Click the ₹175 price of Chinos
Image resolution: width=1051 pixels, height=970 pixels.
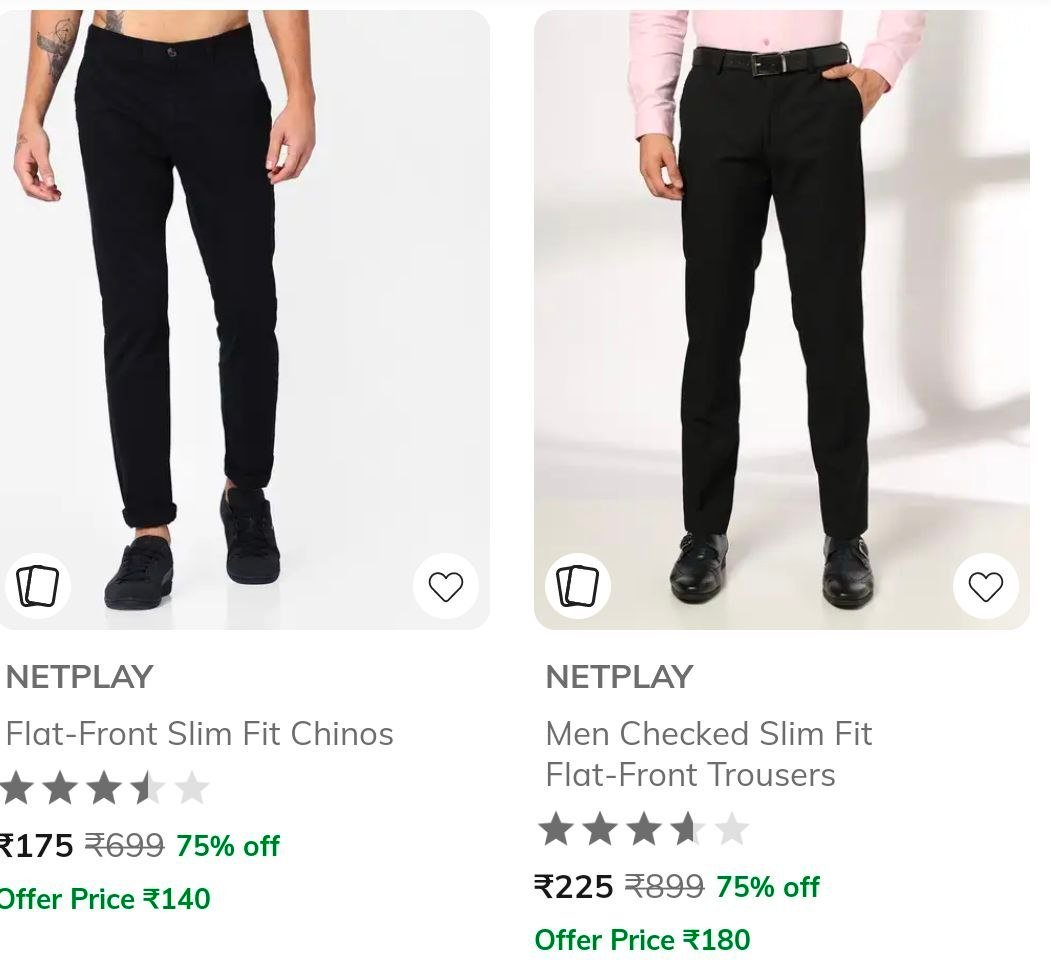(36, 845)
